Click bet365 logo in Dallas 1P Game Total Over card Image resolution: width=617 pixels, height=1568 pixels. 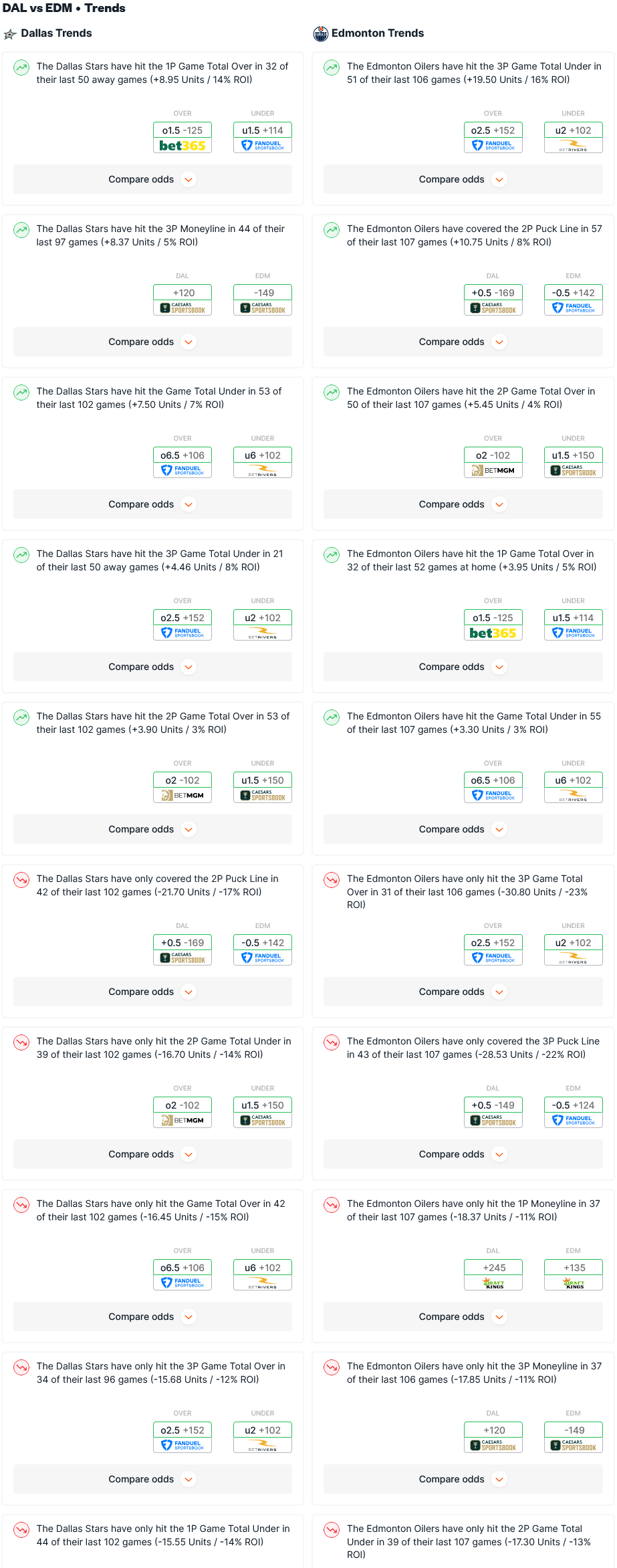coord(182,146)
